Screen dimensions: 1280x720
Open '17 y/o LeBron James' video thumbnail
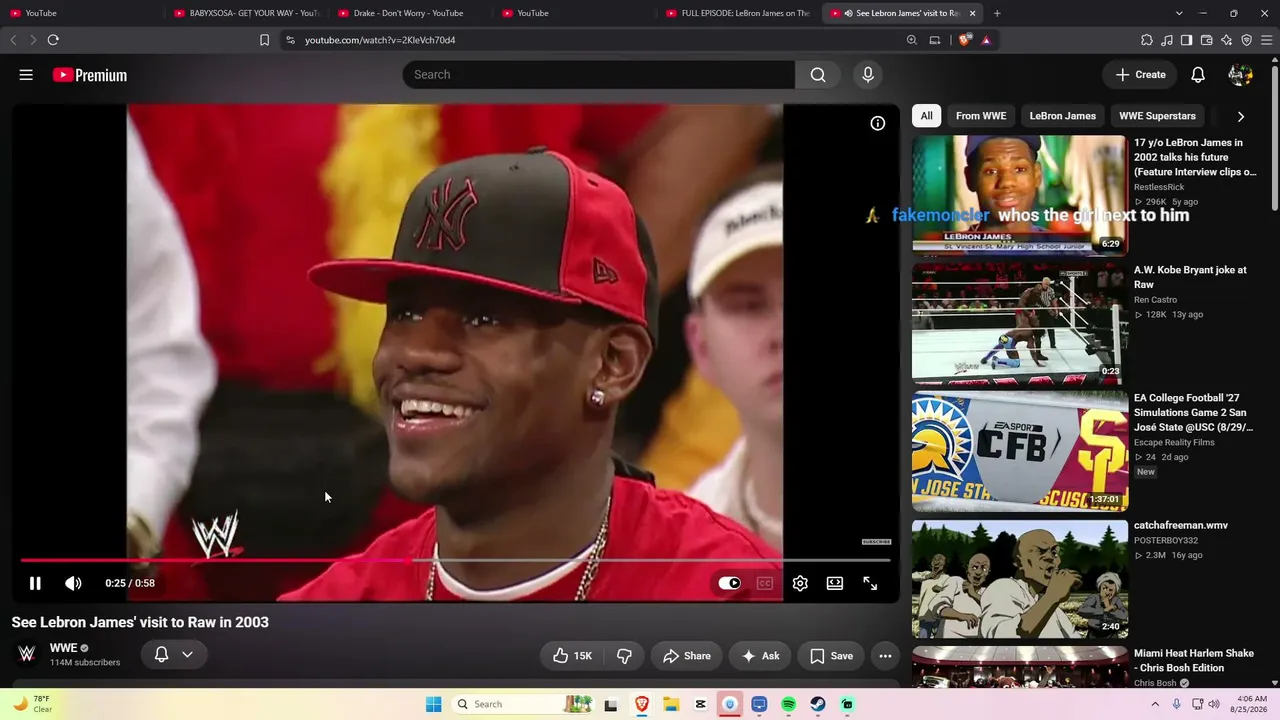[x=1019, y=196]
